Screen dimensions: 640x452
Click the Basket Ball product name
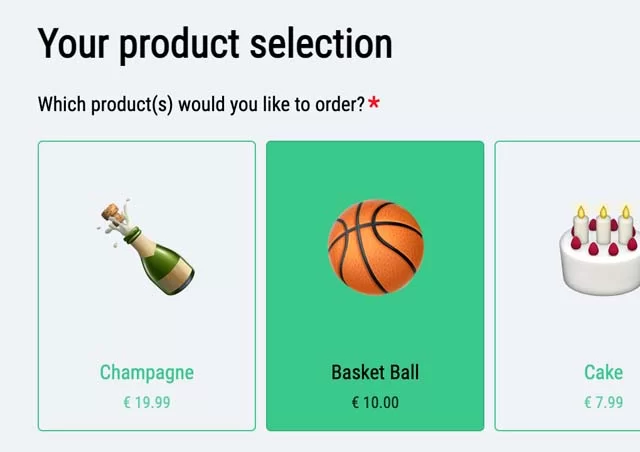375,372
